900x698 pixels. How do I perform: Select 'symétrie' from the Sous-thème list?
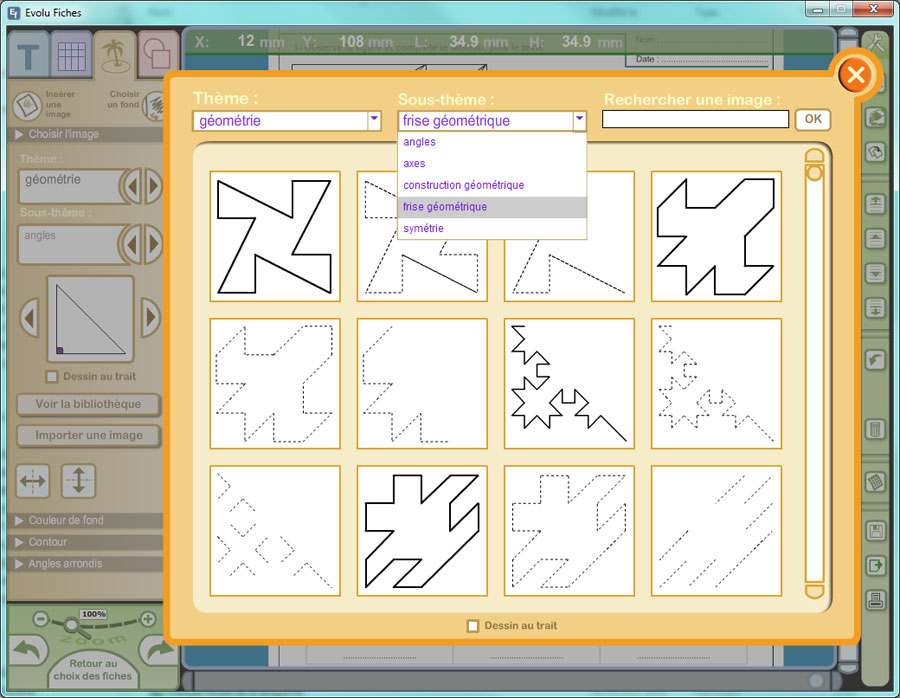[424, 229]
